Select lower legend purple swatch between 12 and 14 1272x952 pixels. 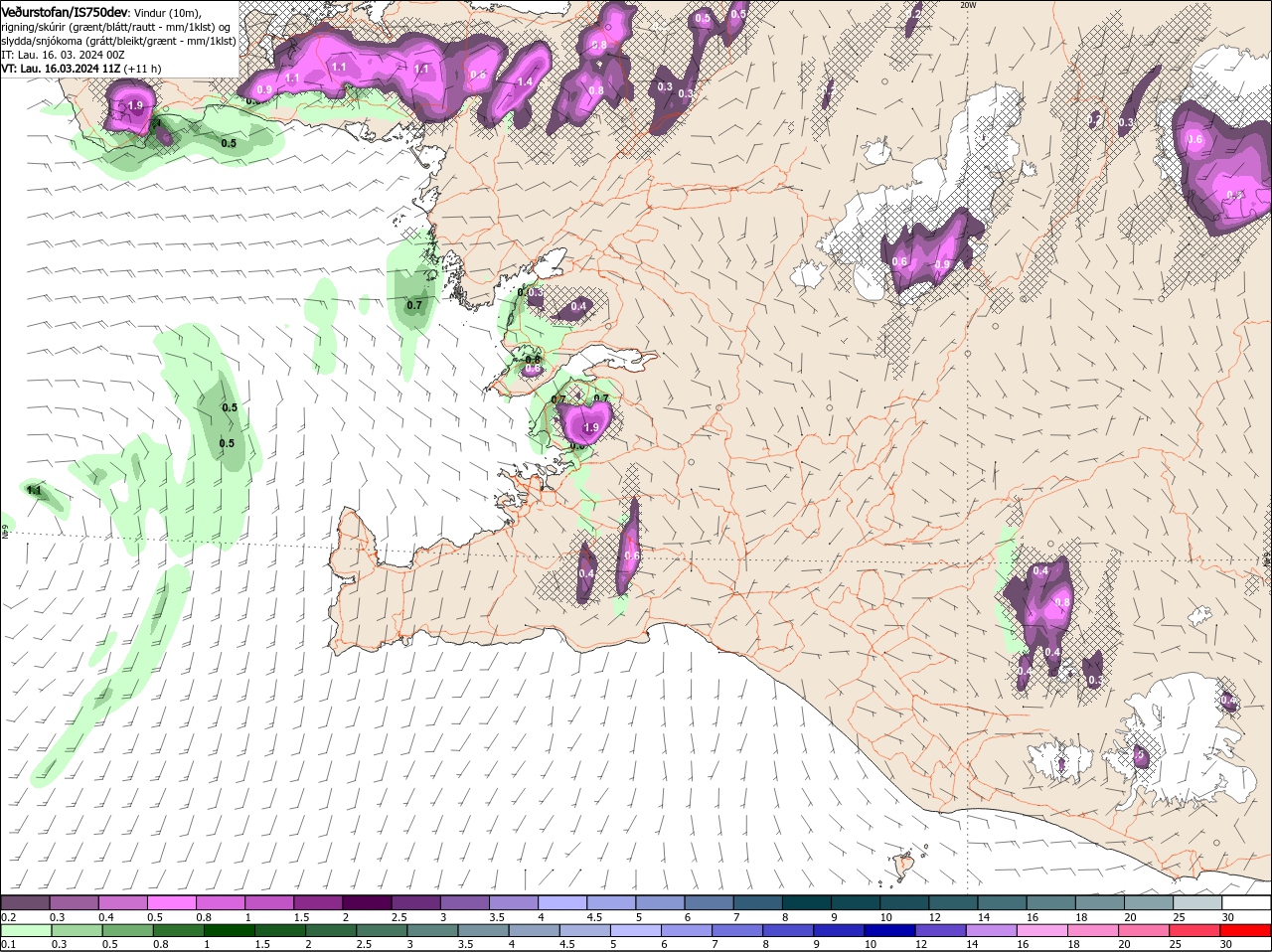click(943, 930)
